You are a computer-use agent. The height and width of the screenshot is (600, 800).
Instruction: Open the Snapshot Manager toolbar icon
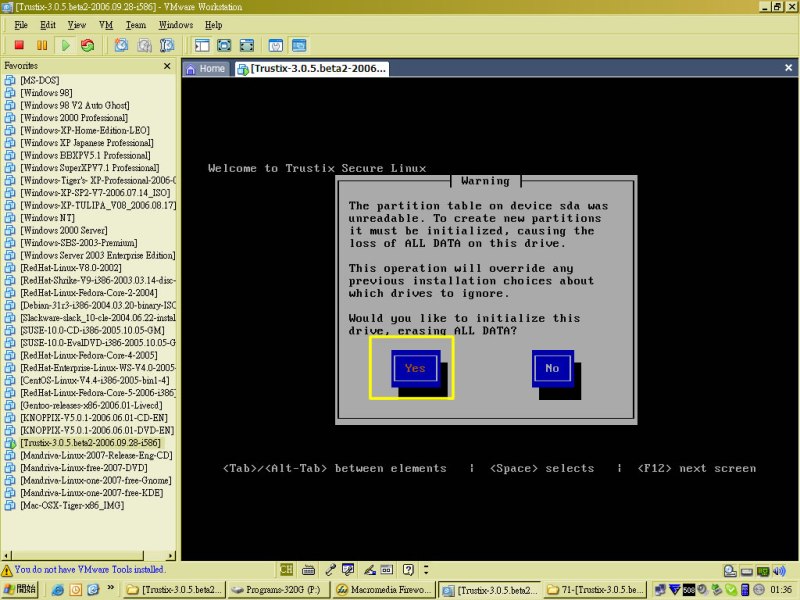(x=167, y=45)
